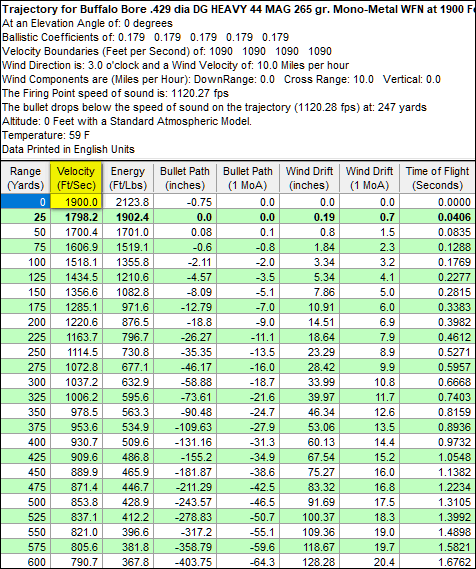476x569 pixels.
Task: Click velocity value 871.4
Action: [76, 487]
